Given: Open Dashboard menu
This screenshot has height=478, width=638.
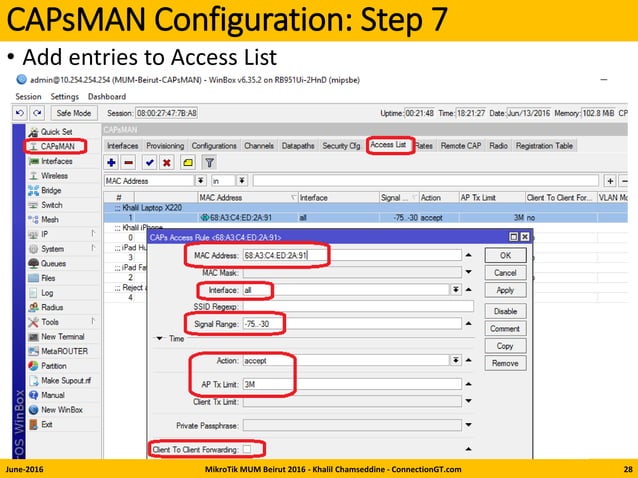Looking at the screenshot, I should click(x=107, y=96).
